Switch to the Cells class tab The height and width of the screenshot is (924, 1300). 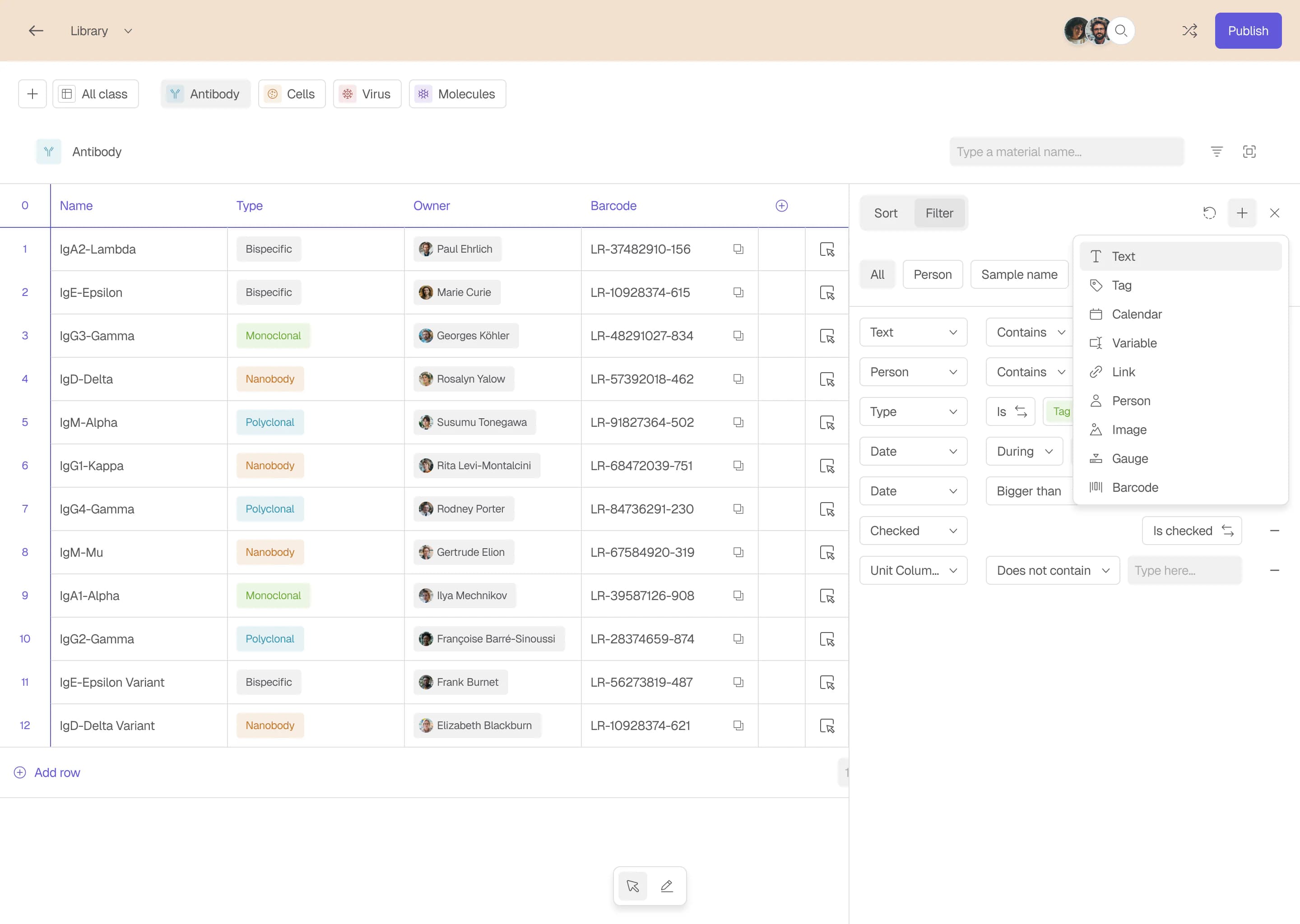point(292,94)
